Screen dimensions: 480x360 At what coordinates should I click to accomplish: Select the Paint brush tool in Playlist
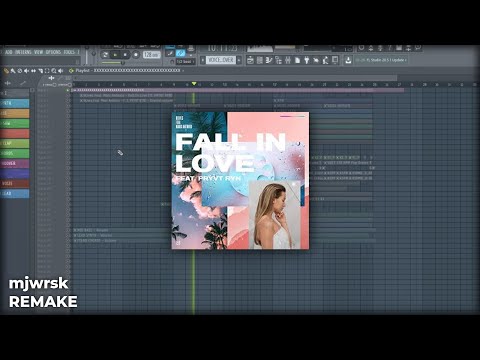13,71
